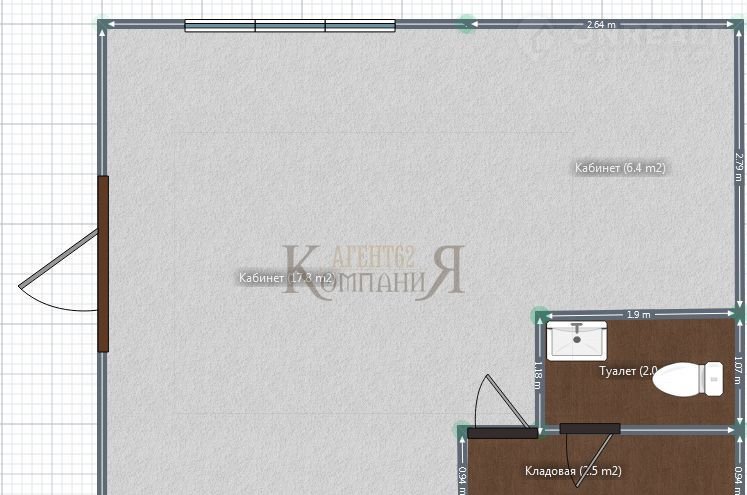This screenshot has width=747, height=495.
Task: Click the 1.18 m wall dimension
Action: 538,373
